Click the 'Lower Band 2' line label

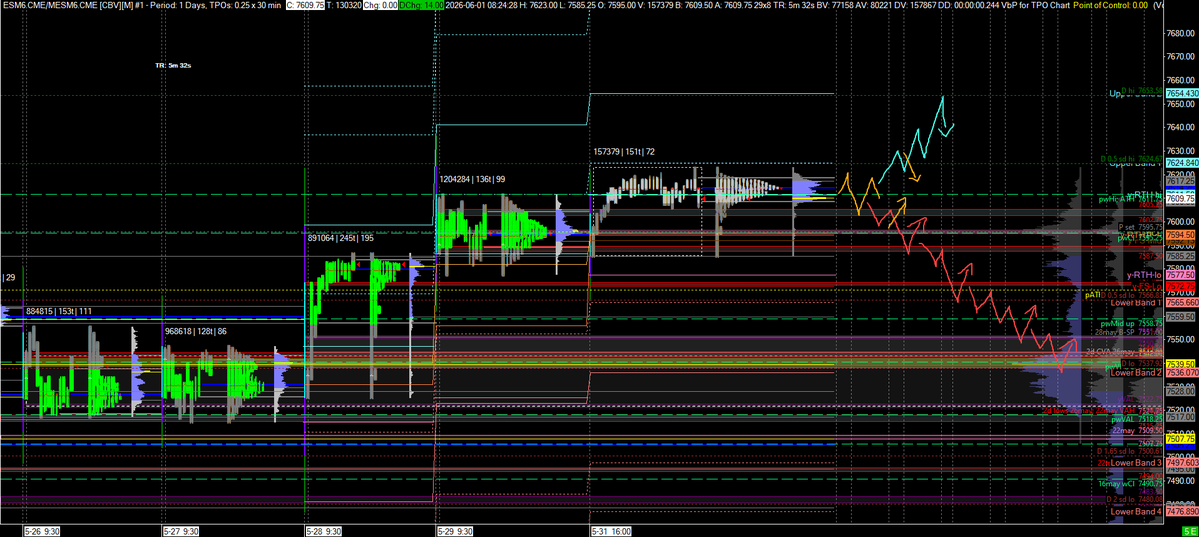click(1136, 373)
